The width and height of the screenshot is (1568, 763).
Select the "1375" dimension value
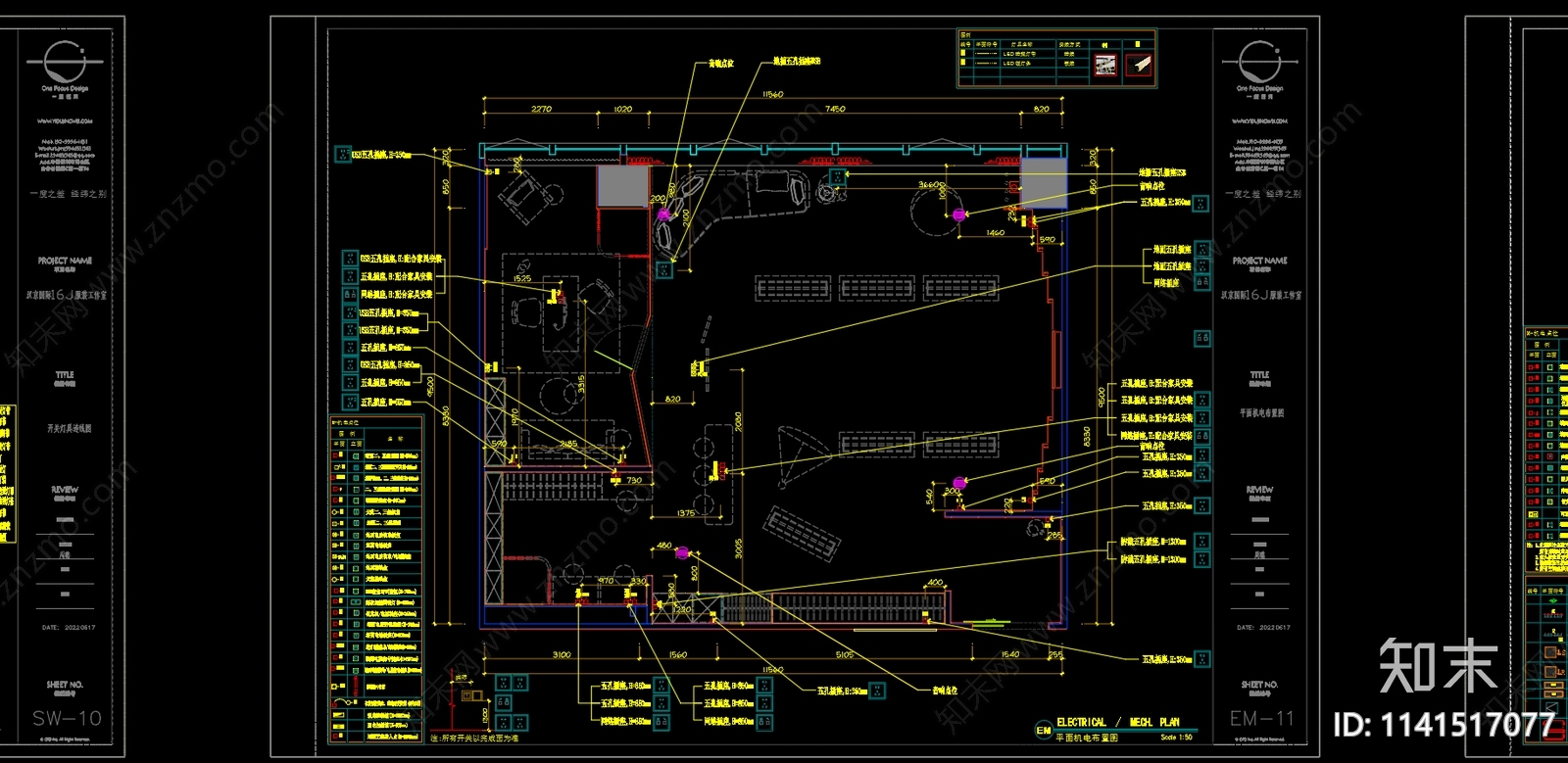coord(686,513)
